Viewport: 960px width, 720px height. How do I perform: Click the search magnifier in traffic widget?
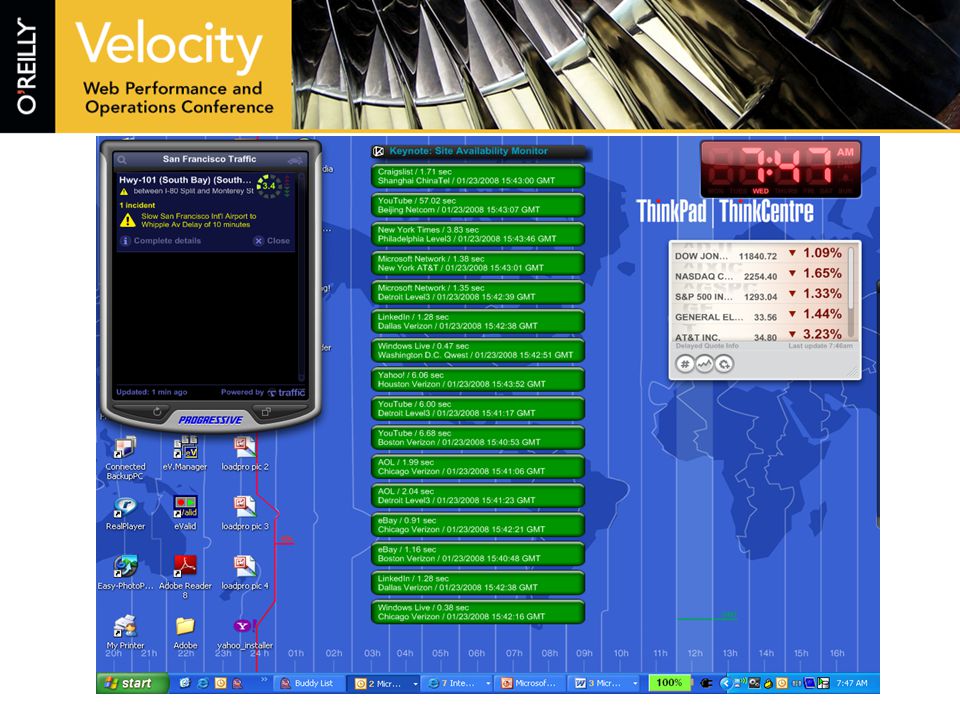[122, 160]
